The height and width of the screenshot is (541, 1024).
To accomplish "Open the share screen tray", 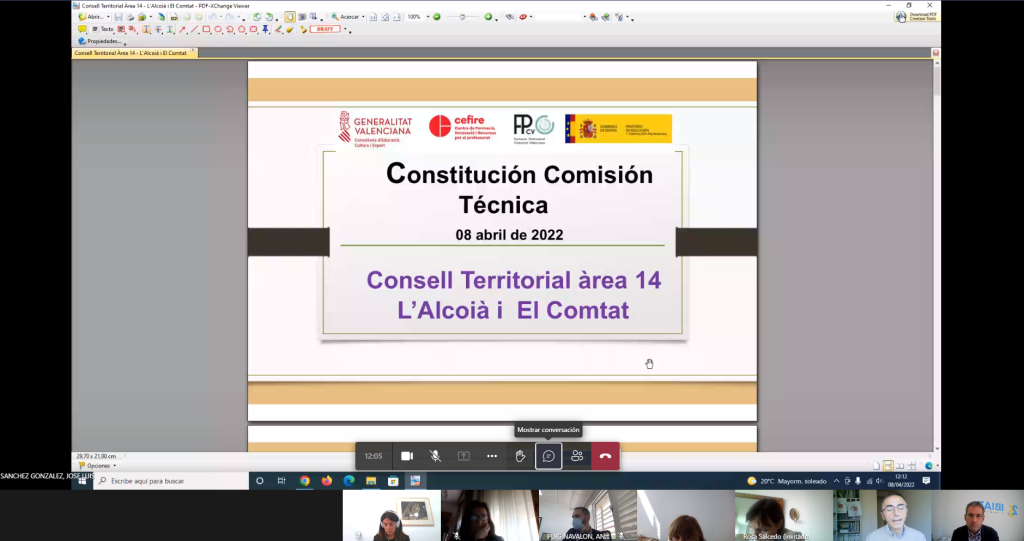I will 464,456.
